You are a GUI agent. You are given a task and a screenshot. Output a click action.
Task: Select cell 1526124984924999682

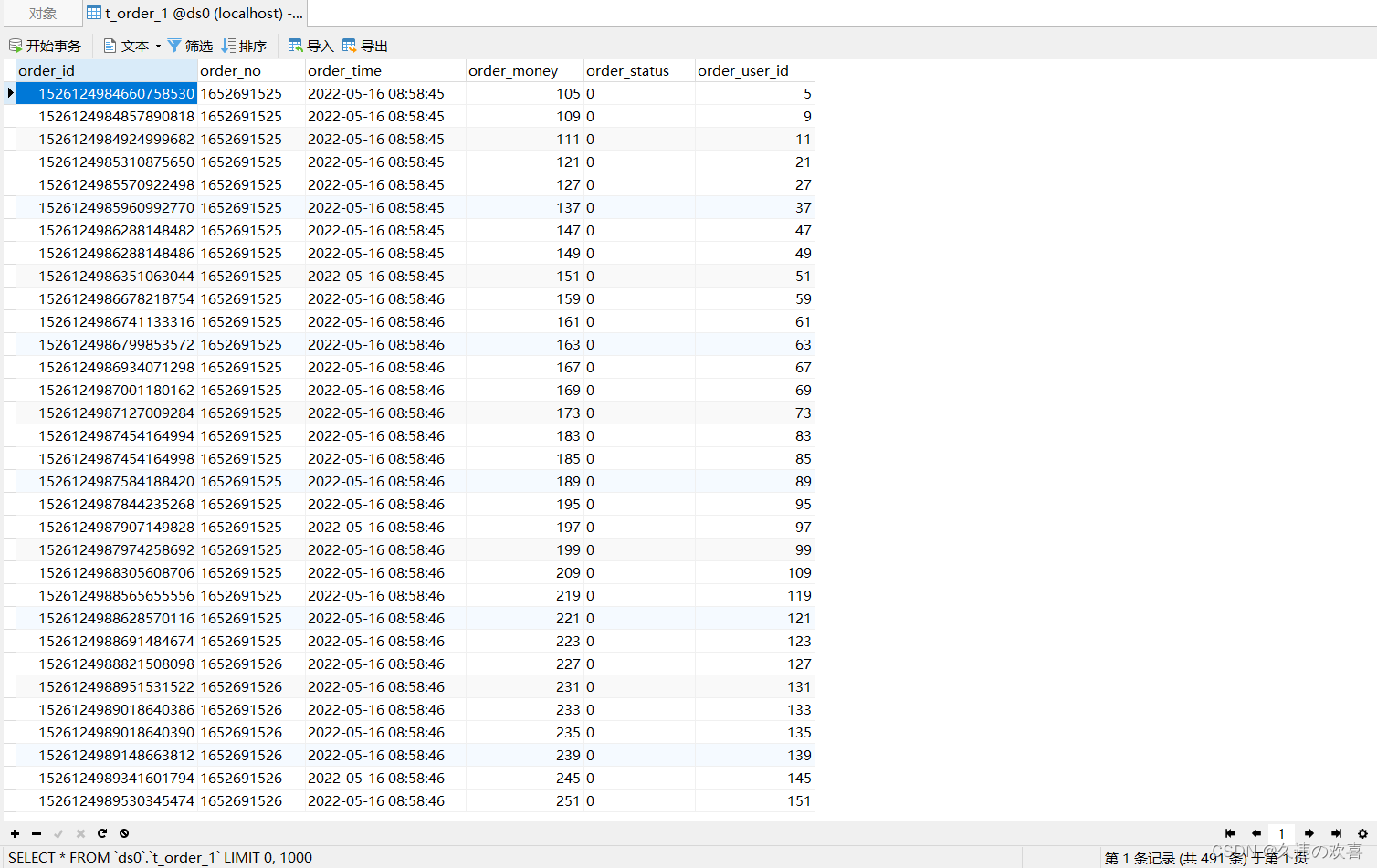107,139
